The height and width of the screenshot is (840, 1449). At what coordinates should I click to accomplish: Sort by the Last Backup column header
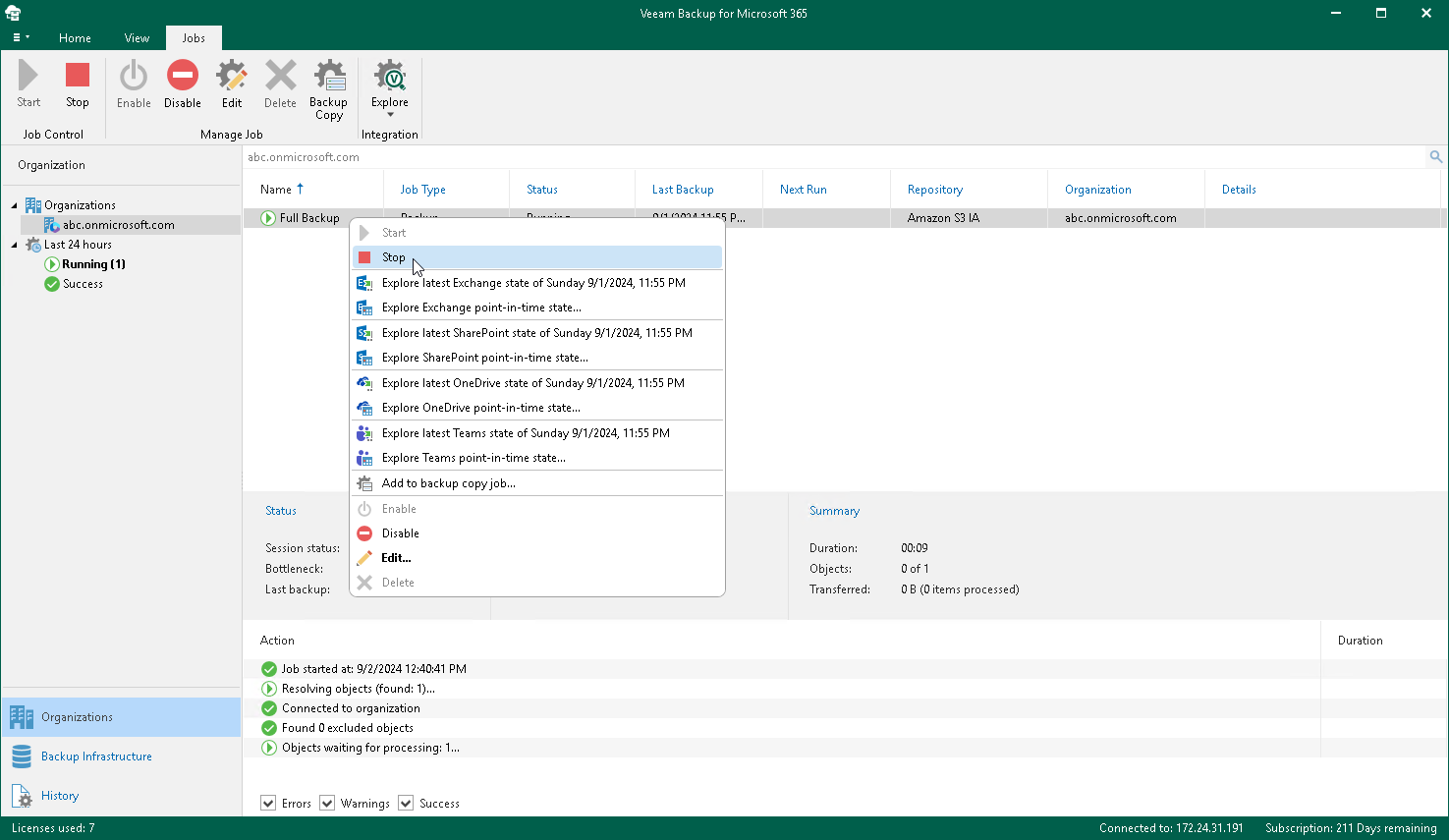click(x=699, y=190)
